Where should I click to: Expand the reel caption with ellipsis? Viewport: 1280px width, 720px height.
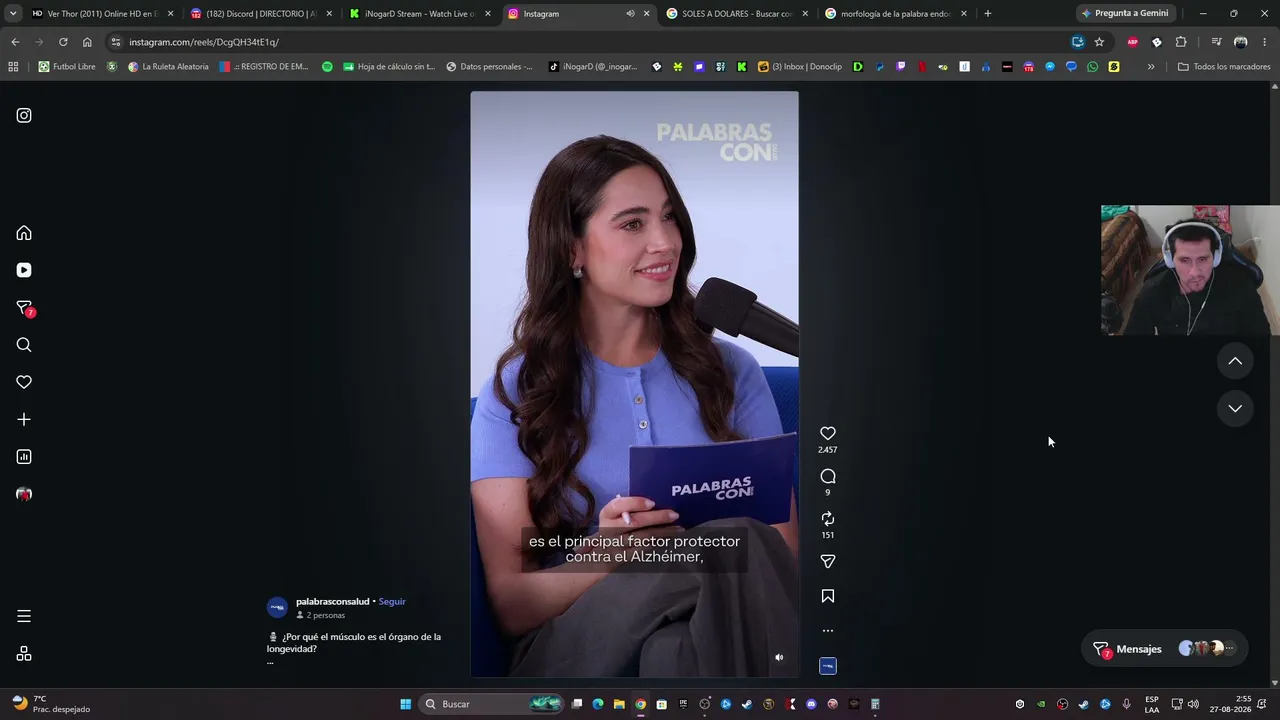pos(270,661)
